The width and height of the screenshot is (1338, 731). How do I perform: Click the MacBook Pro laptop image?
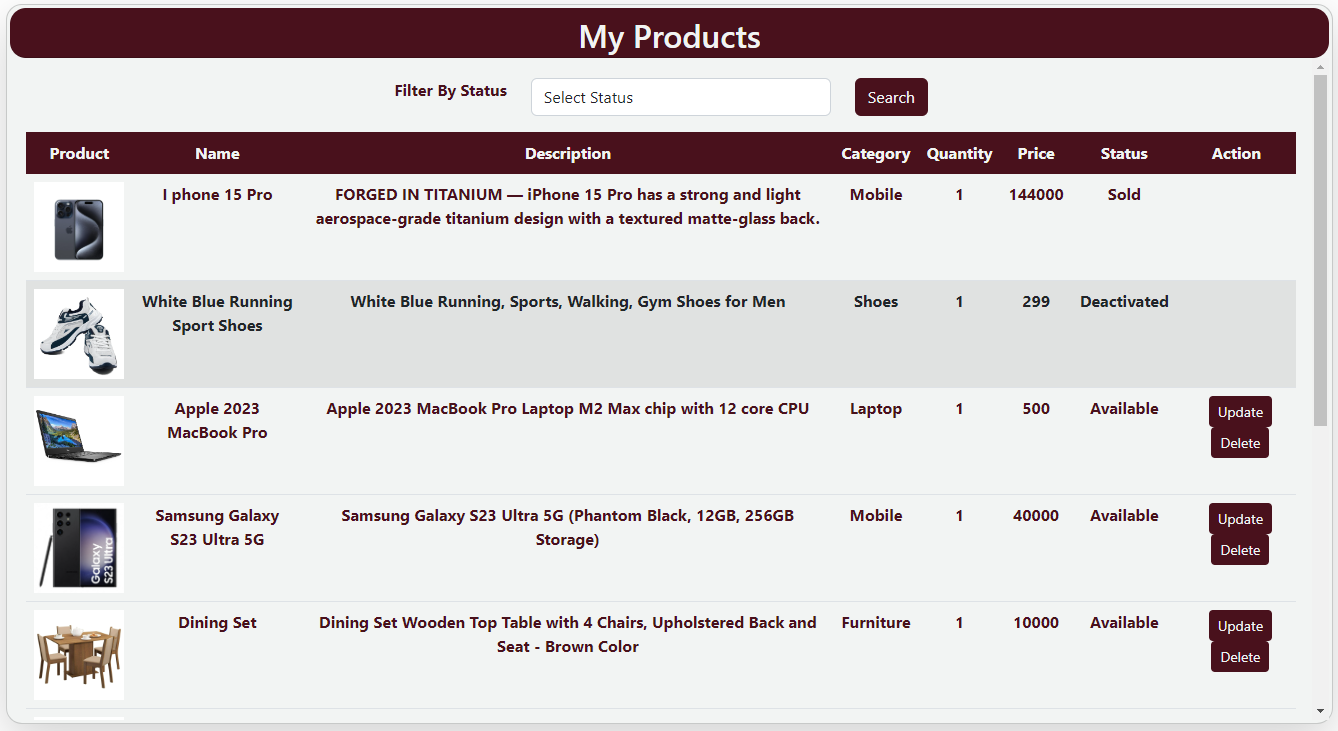click(79, 441)
